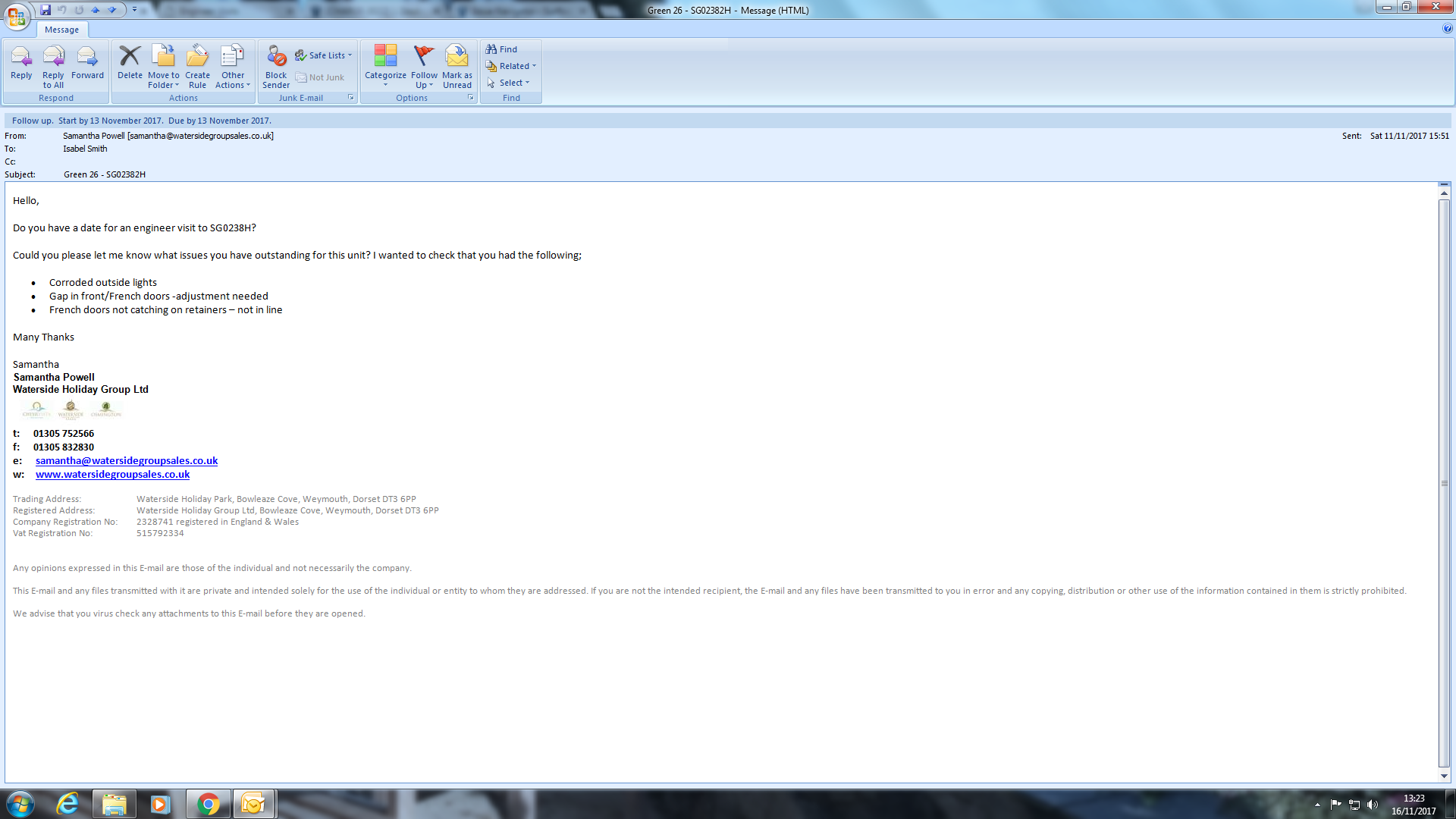Click the scrollbar down arrow
This screenshot has width=1456, height=819.
(x=1444, y=776)
